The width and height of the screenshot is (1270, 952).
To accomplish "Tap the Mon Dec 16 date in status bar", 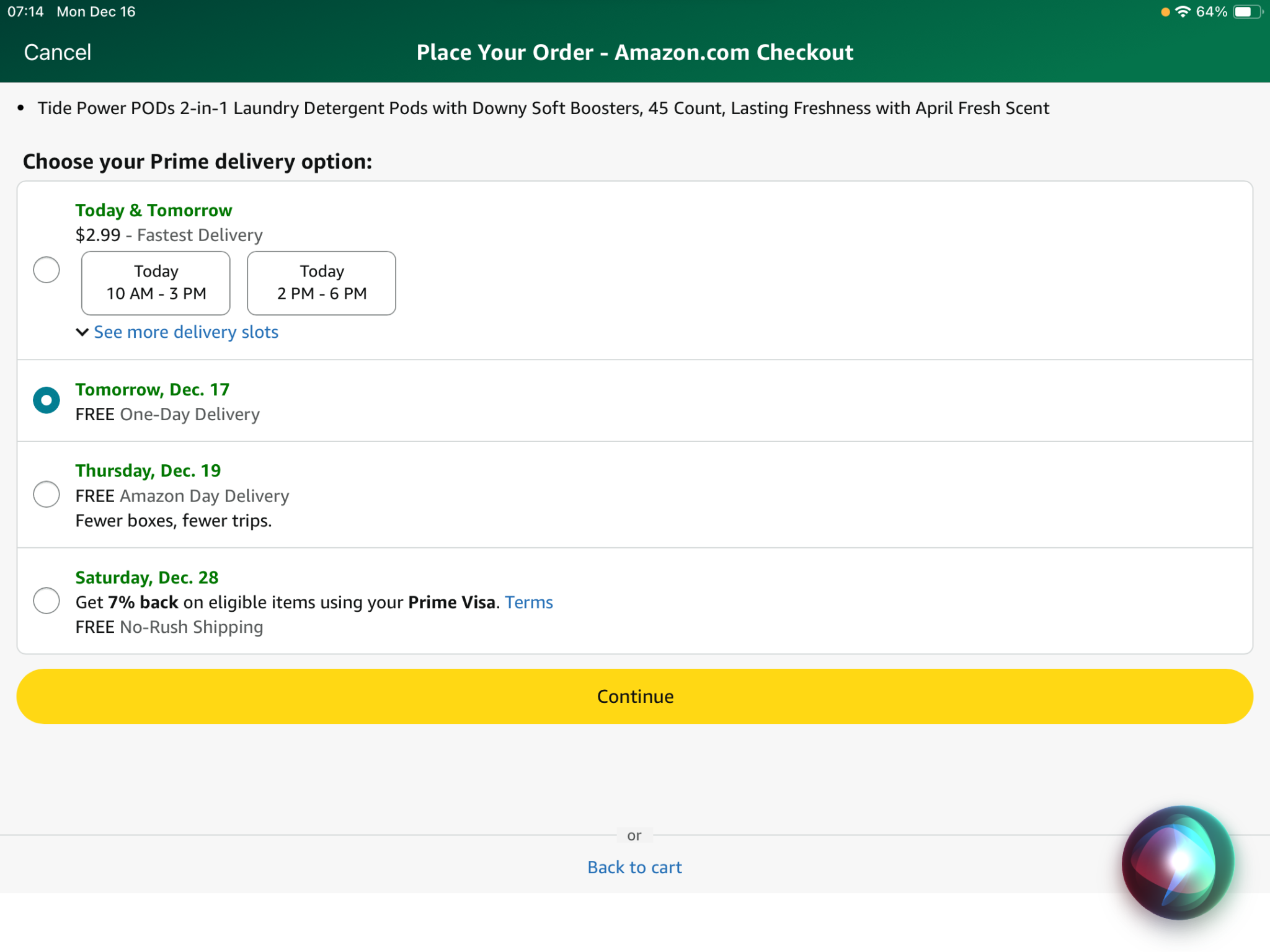I will (x=96, y=12).
